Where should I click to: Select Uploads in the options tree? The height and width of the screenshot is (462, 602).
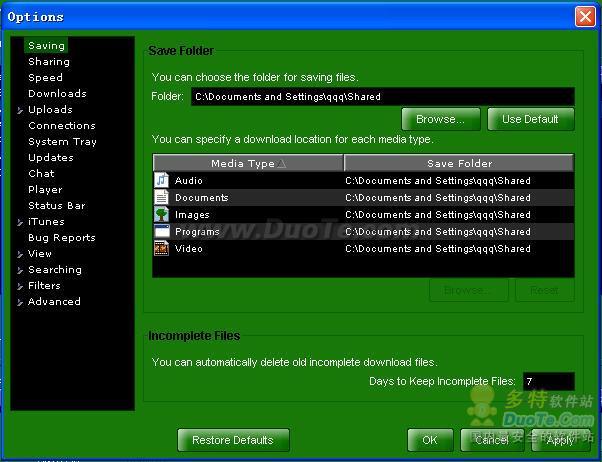click(50, 109)
